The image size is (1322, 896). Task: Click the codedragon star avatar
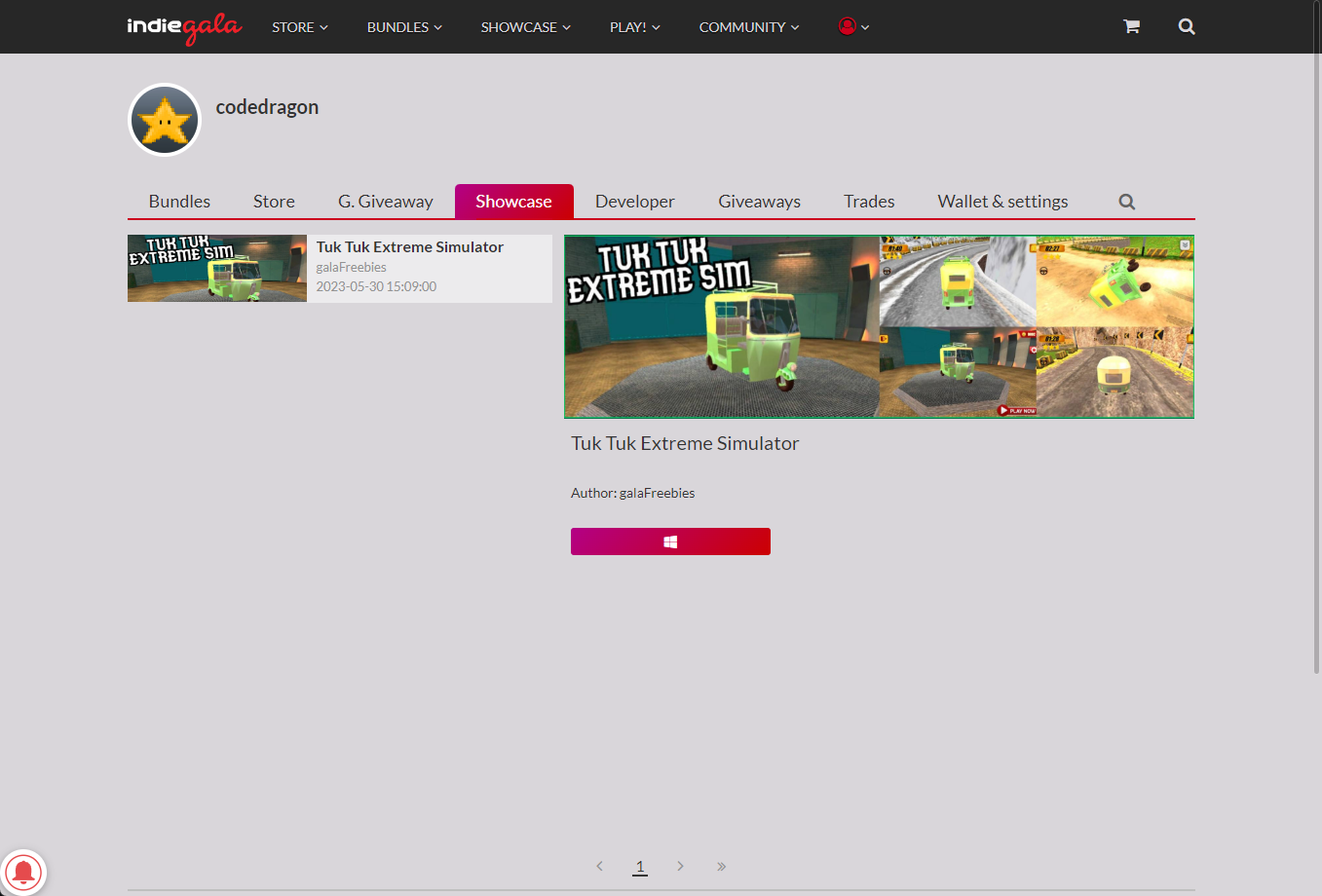pyautogui.click(x=165, y=120)
